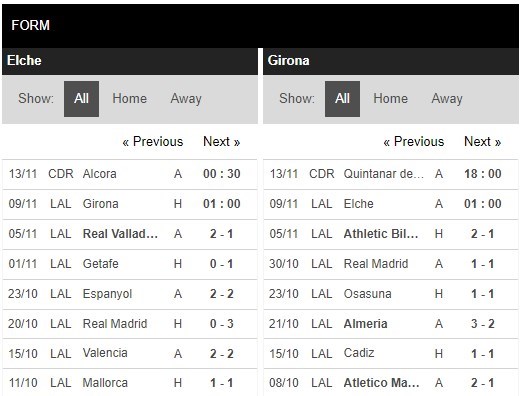Click Girona's Almeria 3 - 2 result
Screen dimensions: 522x396
click(483, 324)
